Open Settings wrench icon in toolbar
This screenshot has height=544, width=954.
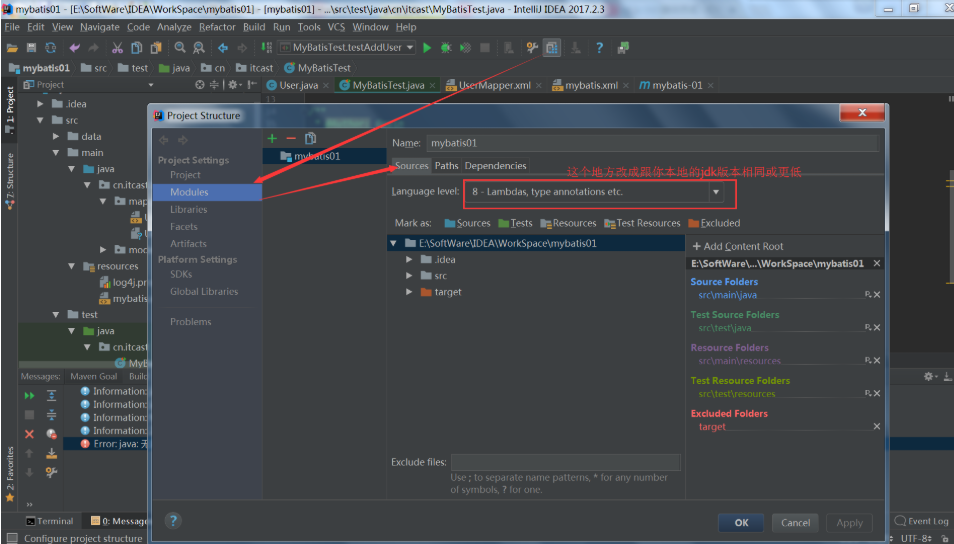click(532, 47)
